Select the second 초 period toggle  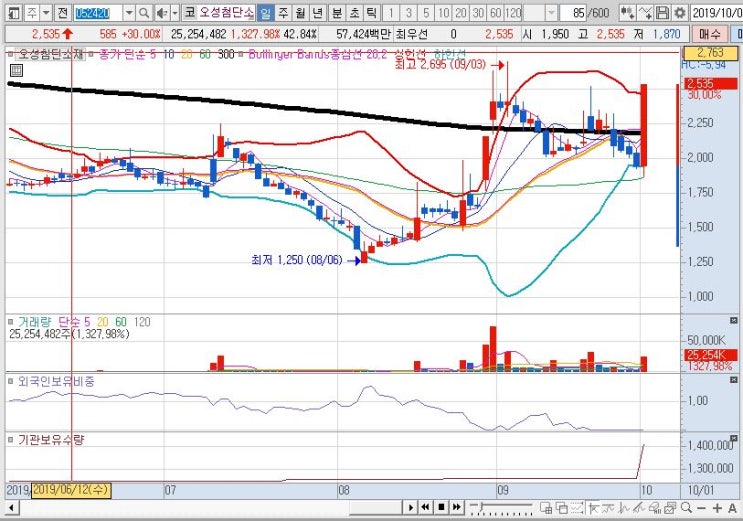click(354, 13)
